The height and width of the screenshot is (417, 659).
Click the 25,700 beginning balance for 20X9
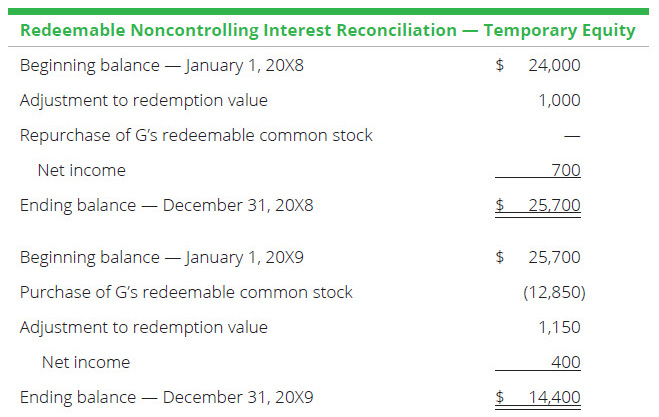click(x=553, y=257)
